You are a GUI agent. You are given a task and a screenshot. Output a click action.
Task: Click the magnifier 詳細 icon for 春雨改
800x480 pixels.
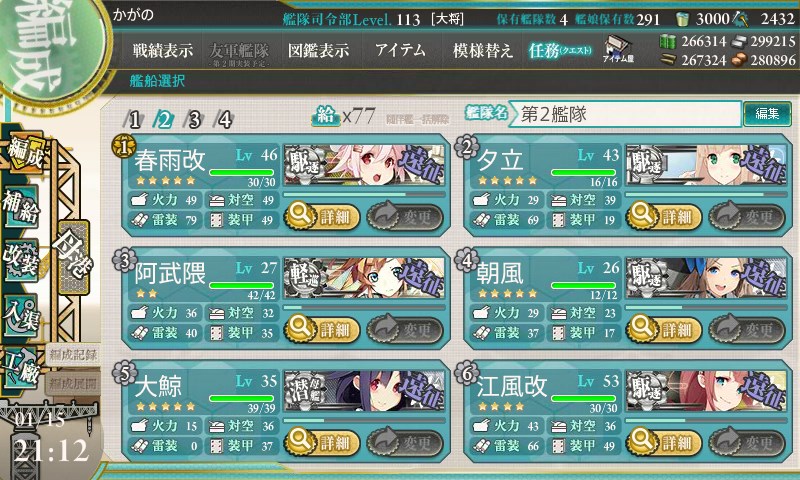coord(300,214)
